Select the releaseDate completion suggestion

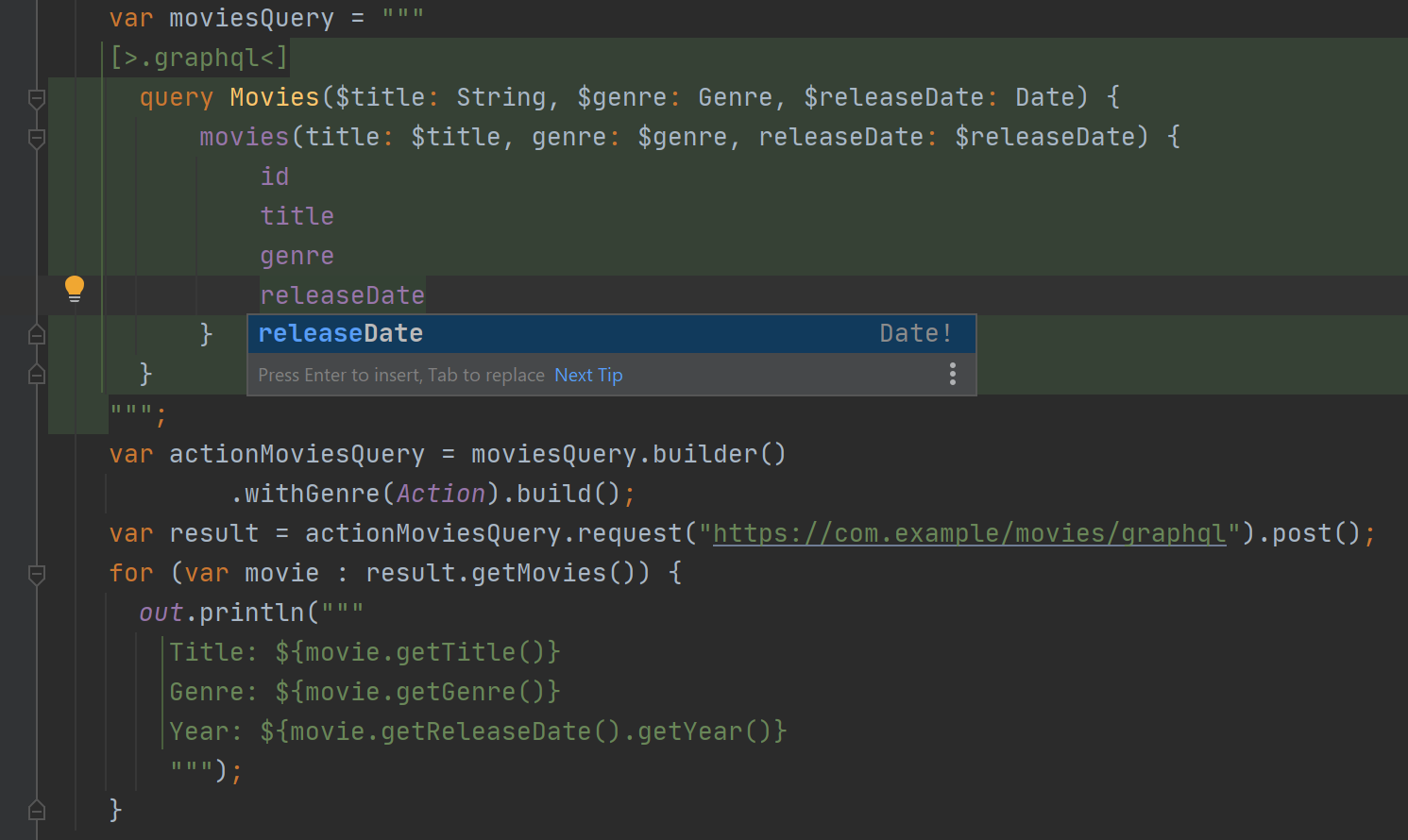611,334
